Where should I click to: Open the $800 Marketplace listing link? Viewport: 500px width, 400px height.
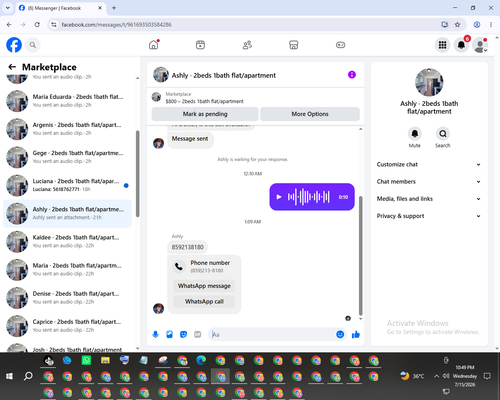[204, 101]
